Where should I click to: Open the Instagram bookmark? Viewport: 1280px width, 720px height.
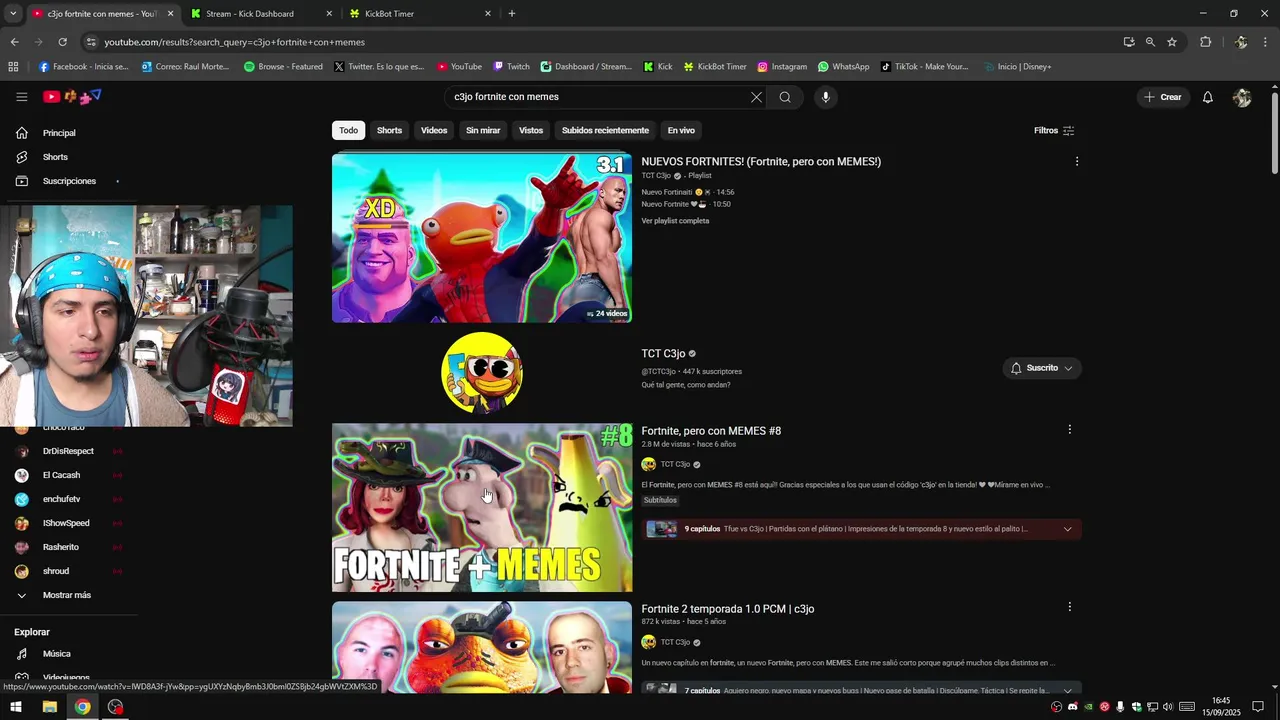782,67
